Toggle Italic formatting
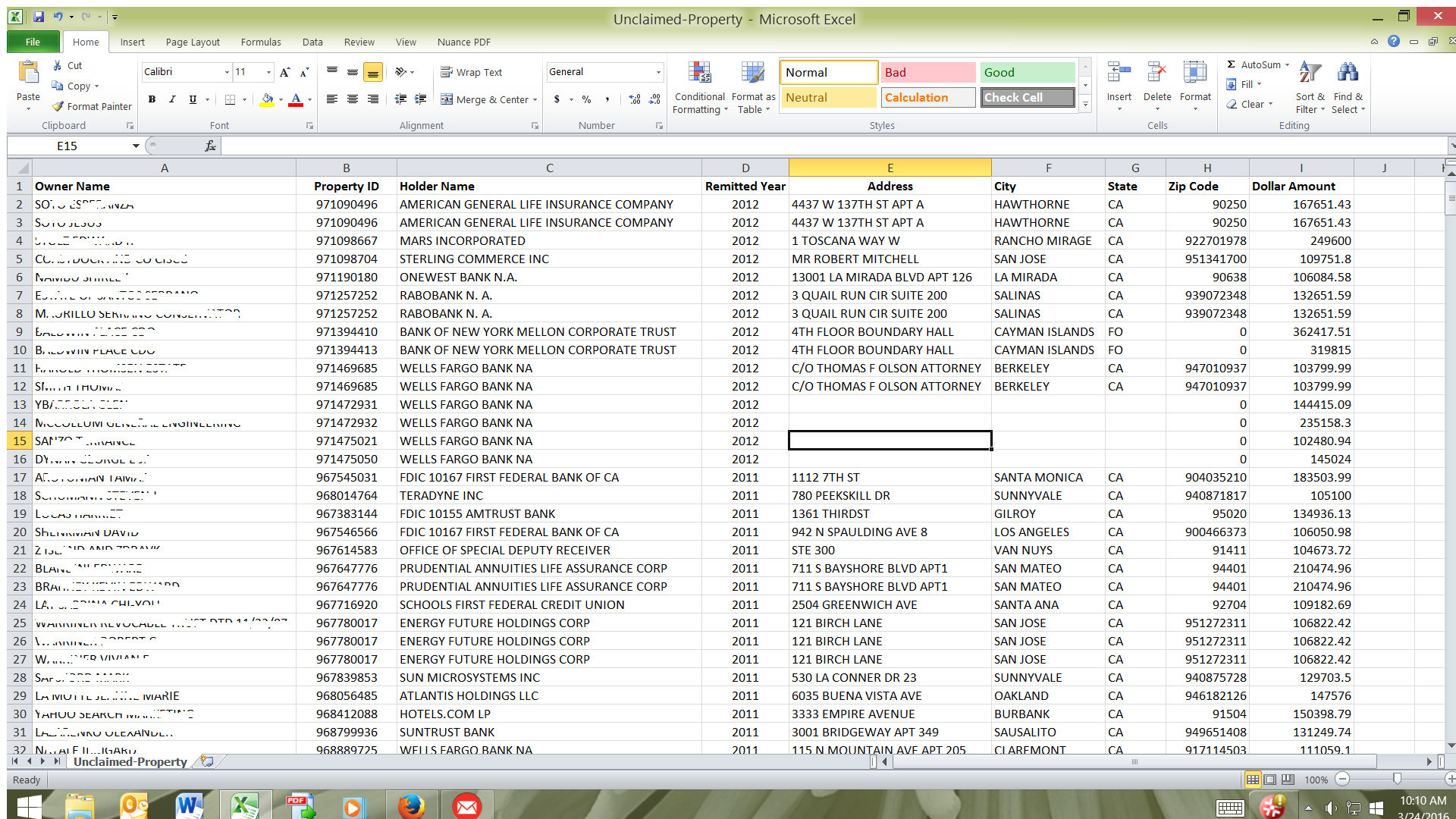This screenshot has height=819, width=1456. point(172,99)
